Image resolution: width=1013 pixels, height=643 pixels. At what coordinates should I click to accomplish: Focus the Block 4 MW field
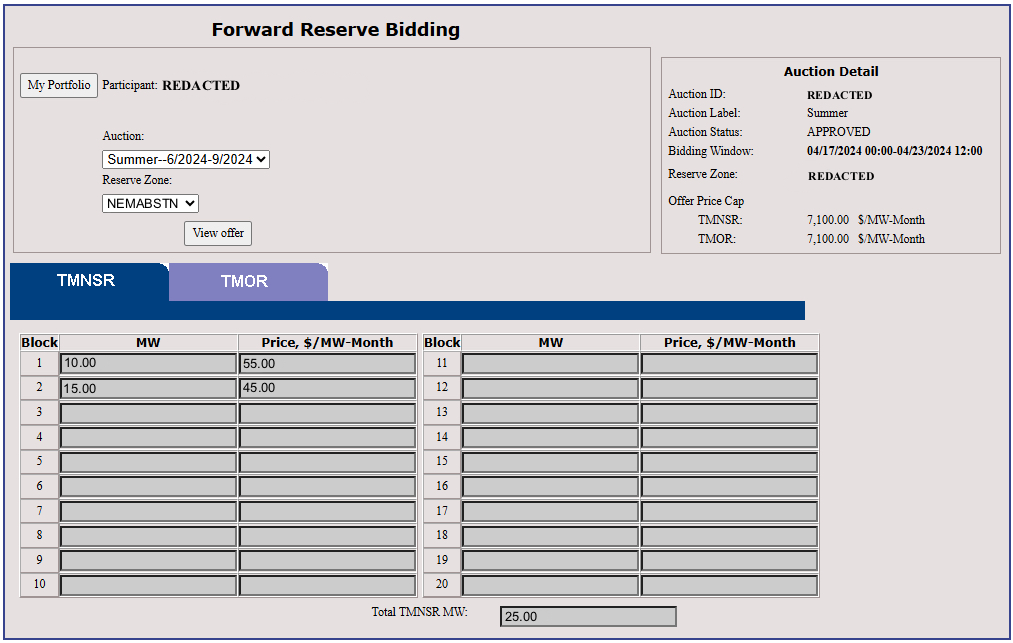[148, 437]
